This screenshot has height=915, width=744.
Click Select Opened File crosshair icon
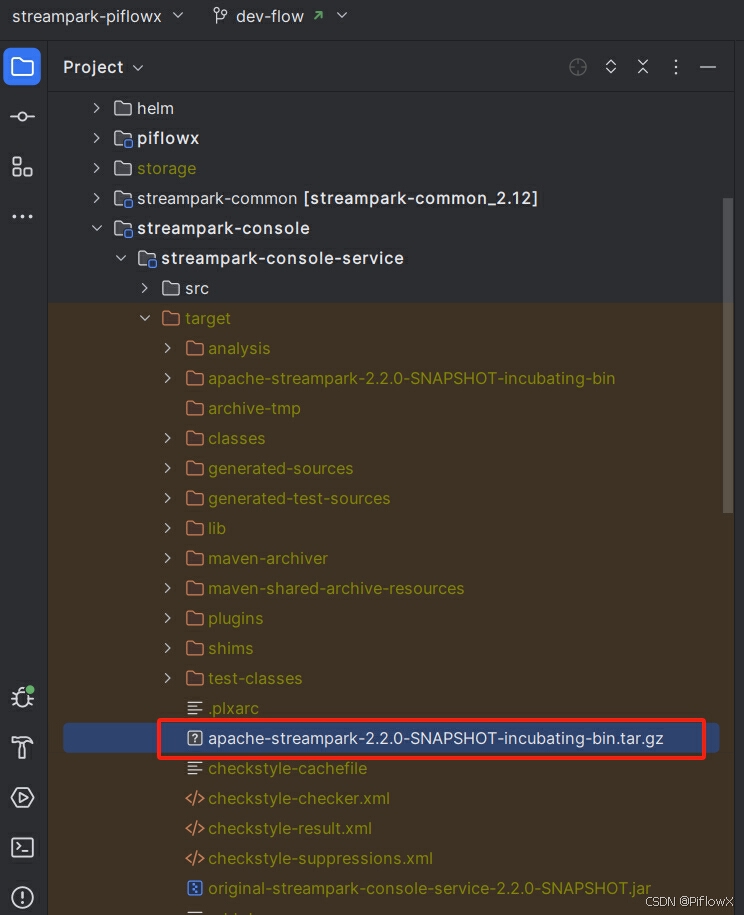pyautogui.click(x=578, y=67)
